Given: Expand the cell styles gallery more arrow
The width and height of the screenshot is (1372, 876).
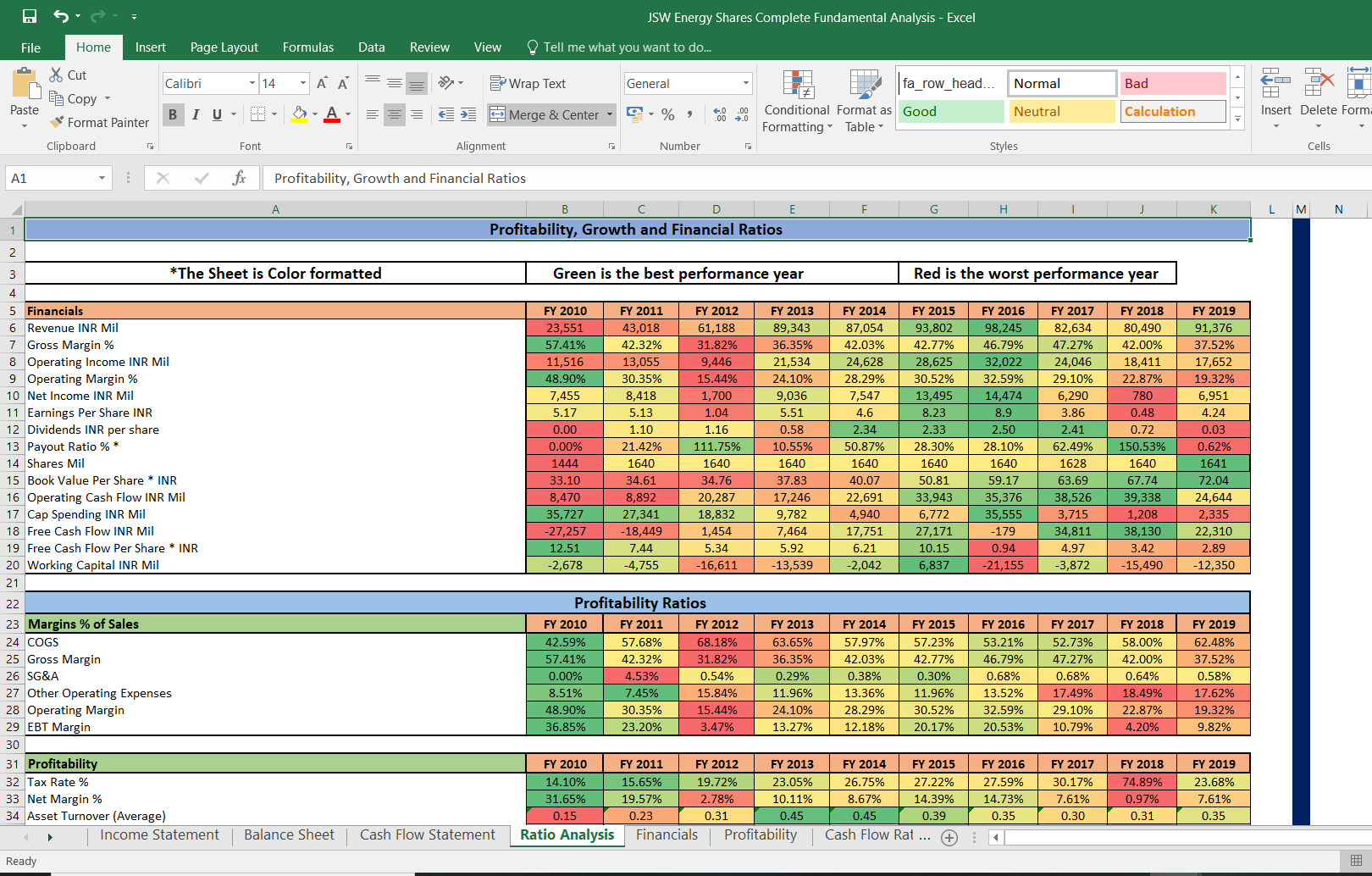Looking at the screenshot, I should (x=1237, y=119).
